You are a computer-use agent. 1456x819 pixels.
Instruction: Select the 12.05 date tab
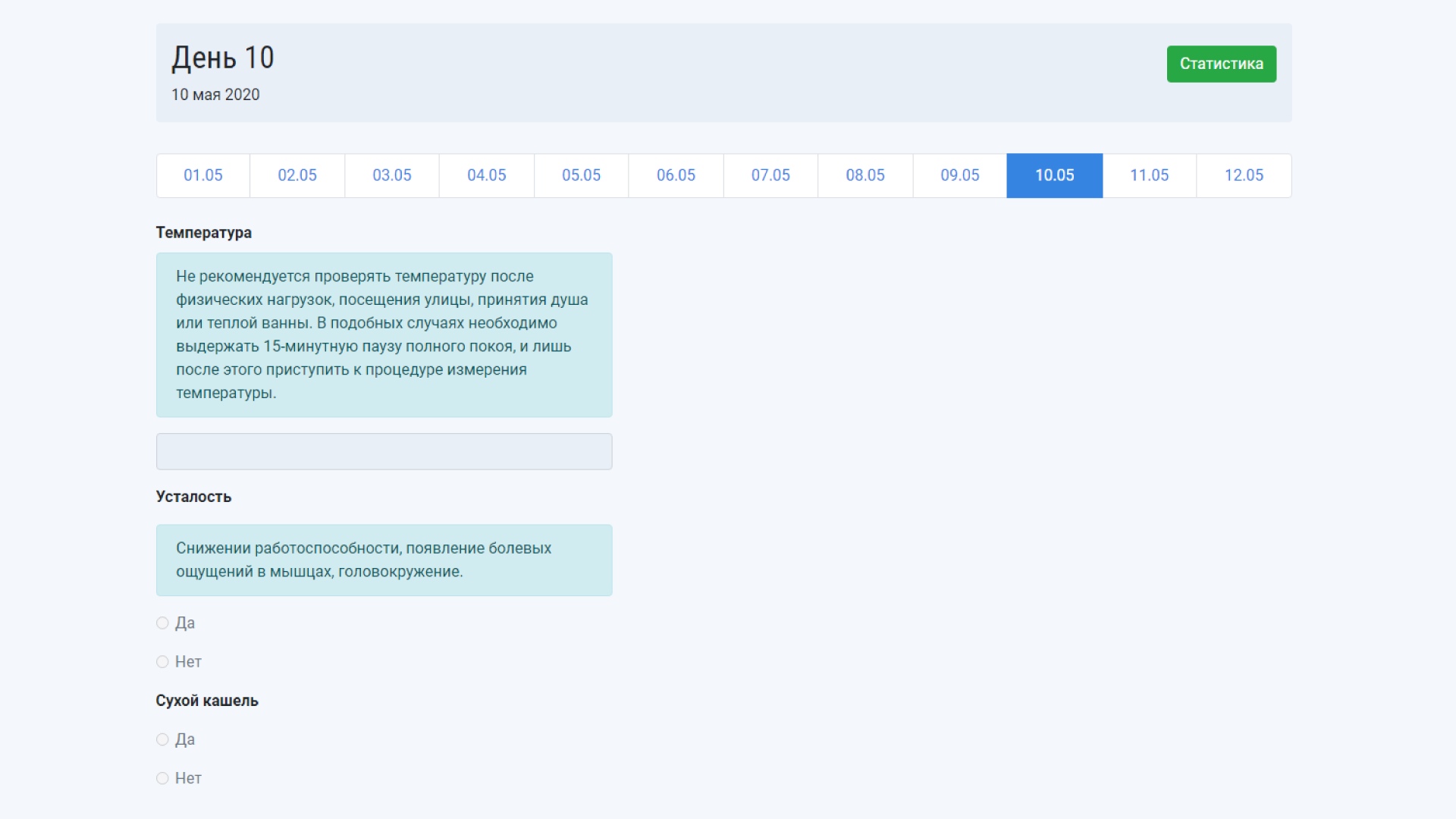click(1244, 175)
